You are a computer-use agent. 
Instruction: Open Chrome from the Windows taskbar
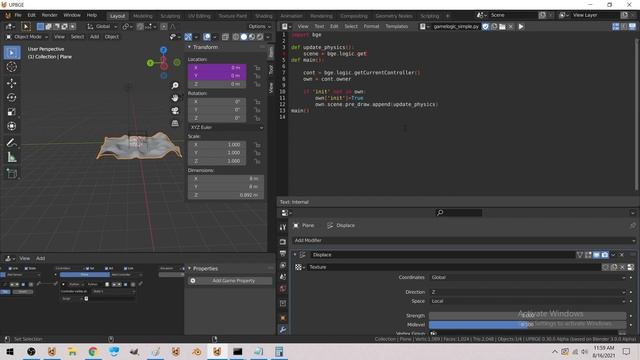[93, 351]
